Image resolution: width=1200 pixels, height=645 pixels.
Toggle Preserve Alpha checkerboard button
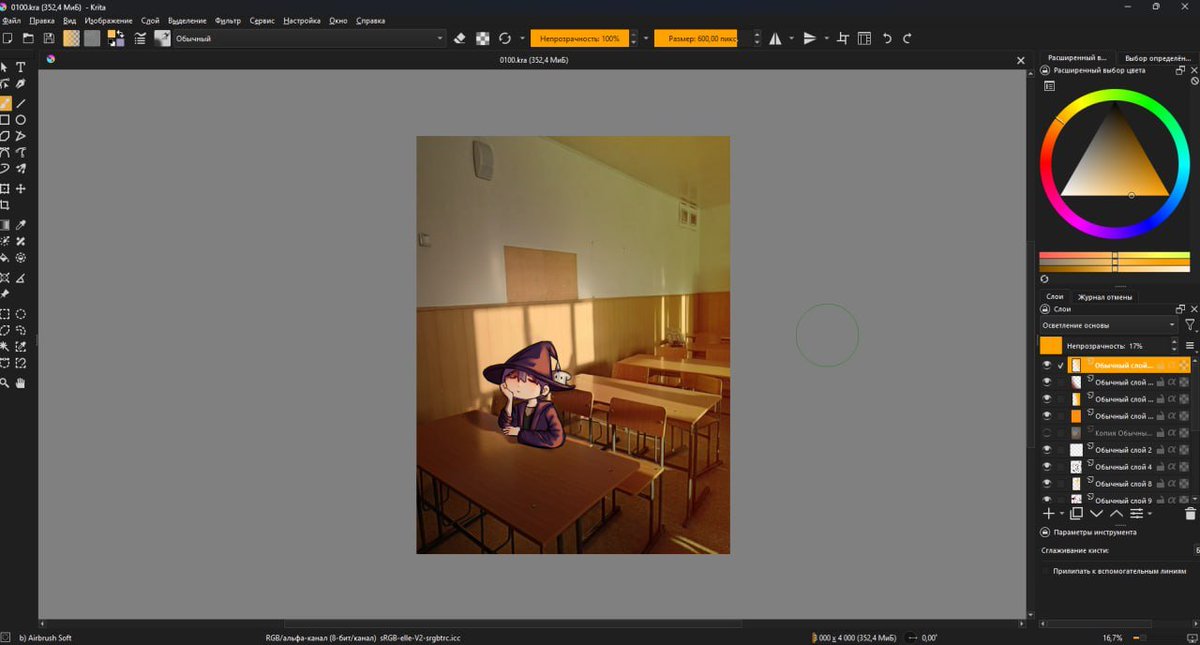[483, 38]
